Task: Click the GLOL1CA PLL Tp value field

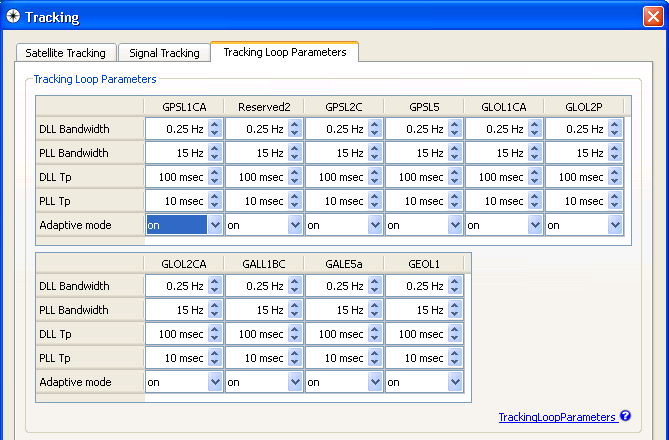Action: pyautogui.click(x=494, y=201)
